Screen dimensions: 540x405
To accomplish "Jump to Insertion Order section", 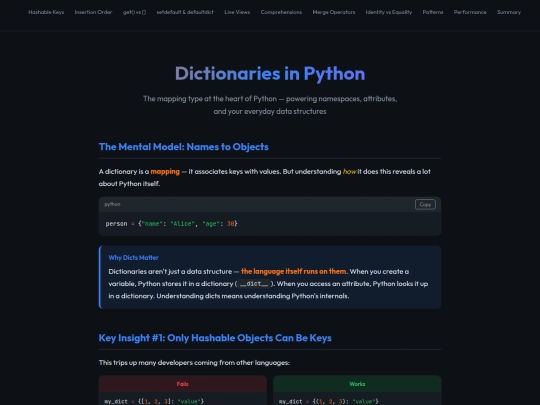I will [93, 12].
